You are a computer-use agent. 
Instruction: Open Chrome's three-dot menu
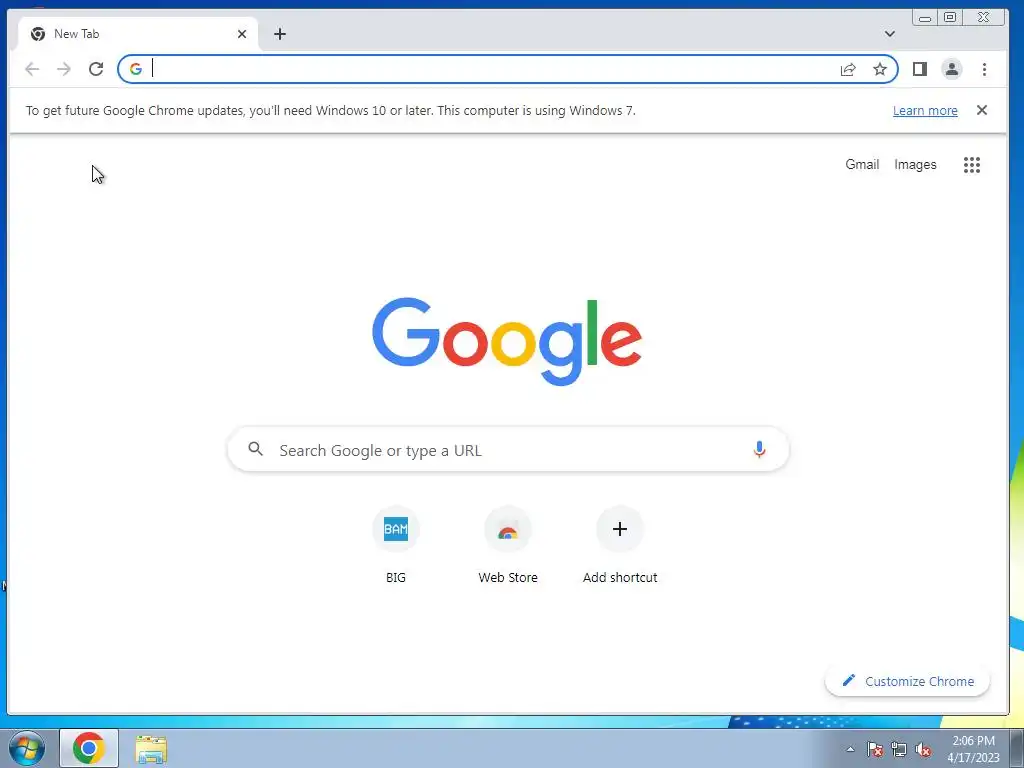(x=984, y=69)
